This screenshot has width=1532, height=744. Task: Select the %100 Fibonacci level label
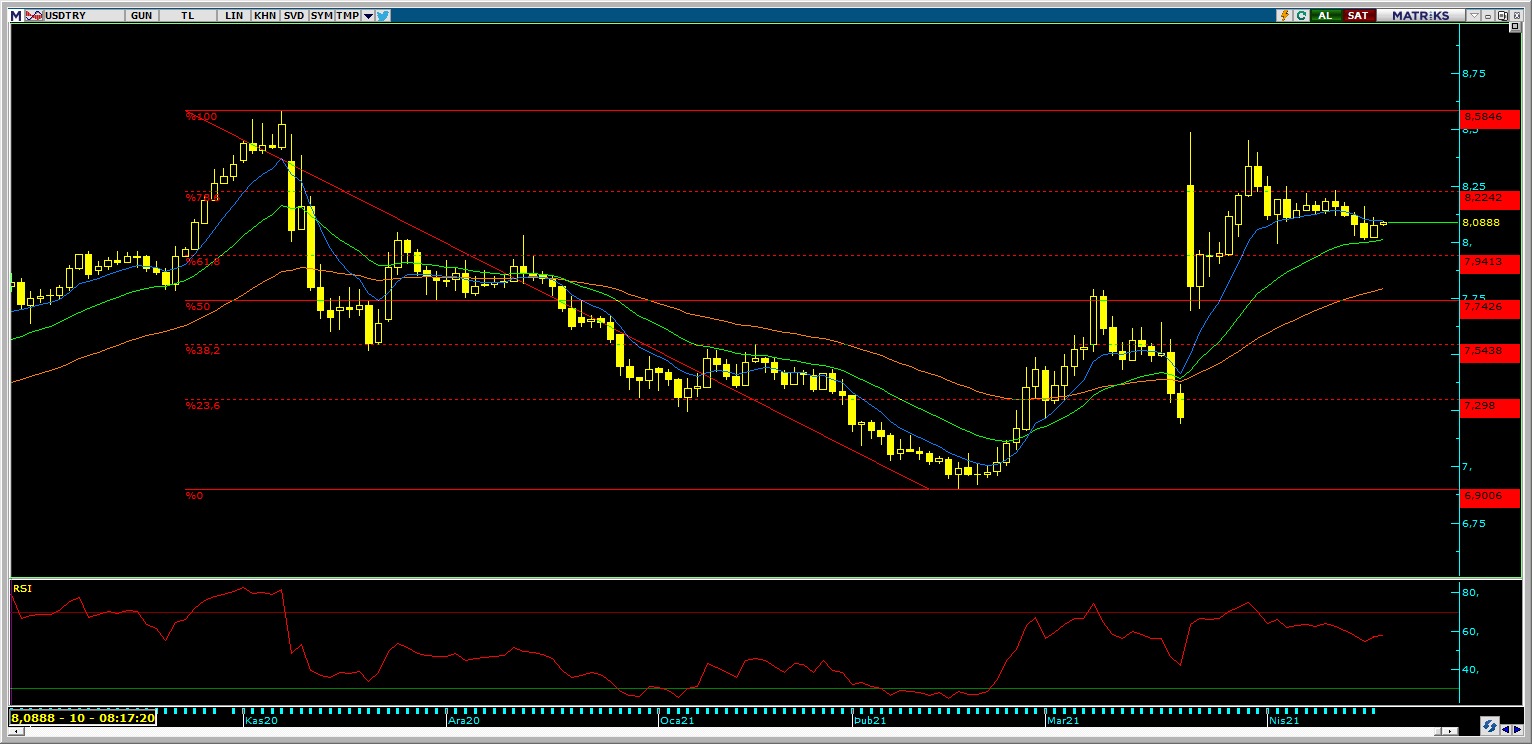tap(201, 117)
